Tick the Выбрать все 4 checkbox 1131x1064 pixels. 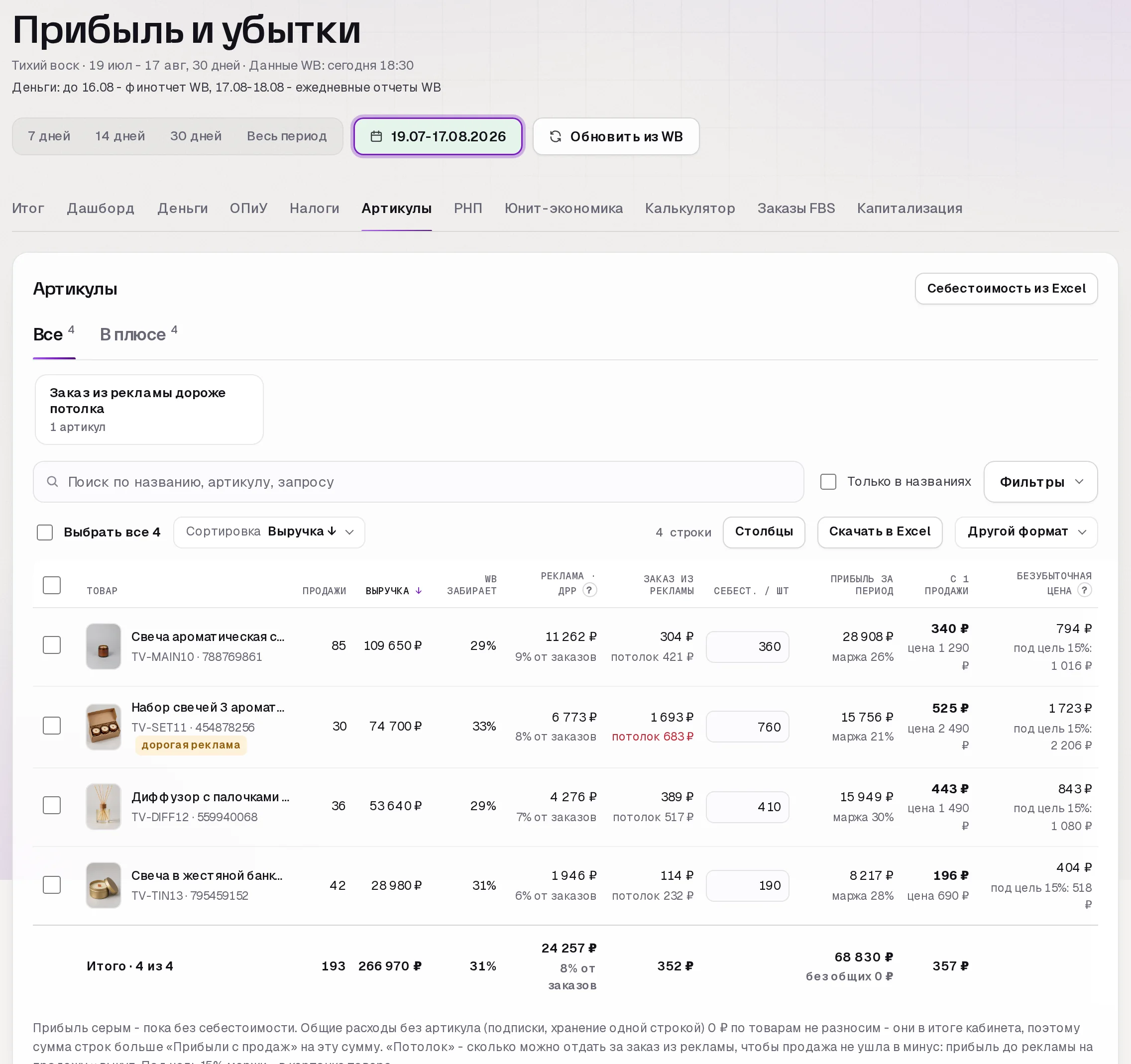pyautogui.click(x=44, y=532)
